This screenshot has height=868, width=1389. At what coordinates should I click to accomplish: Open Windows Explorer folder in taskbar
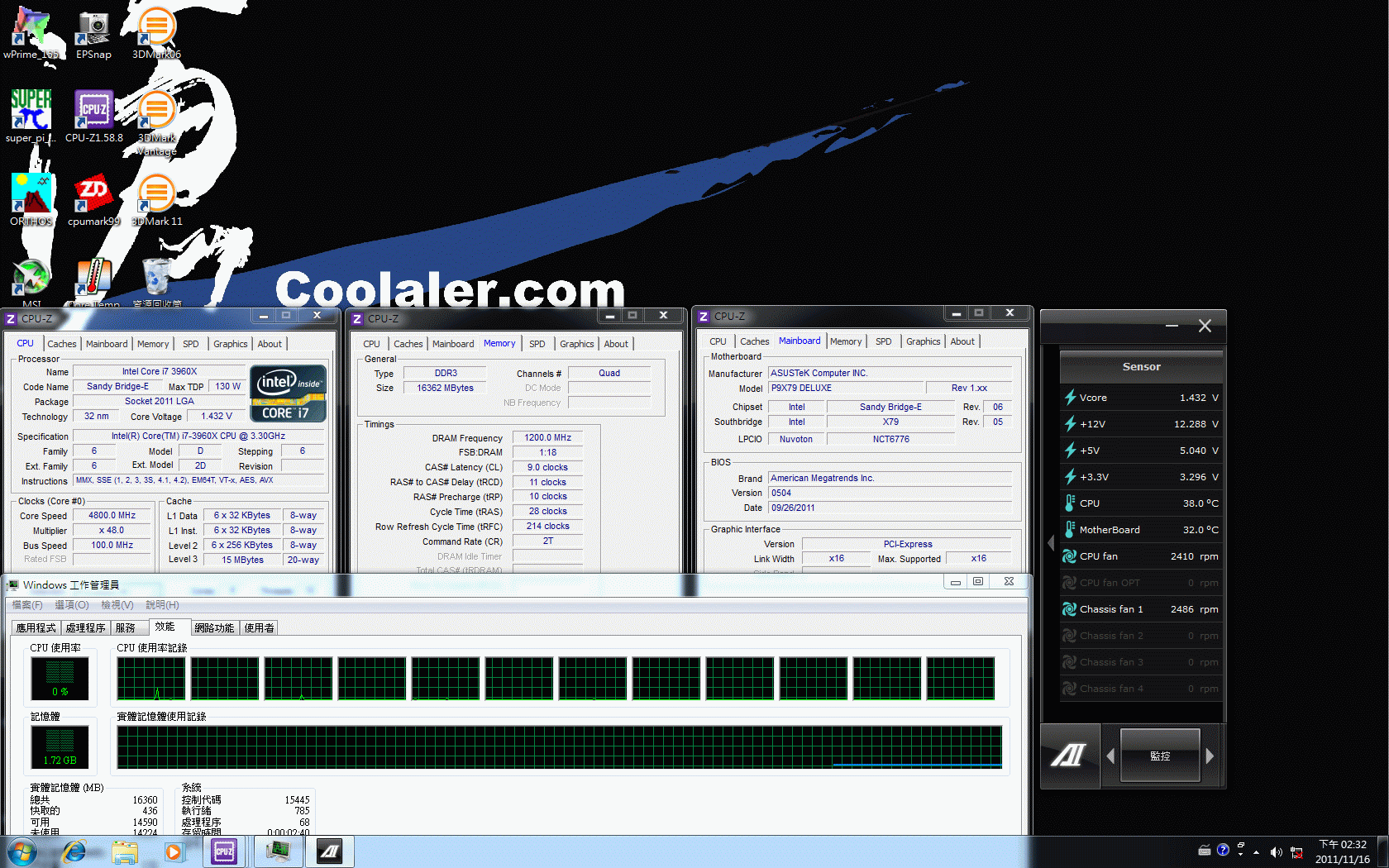(x=125, y=852)
